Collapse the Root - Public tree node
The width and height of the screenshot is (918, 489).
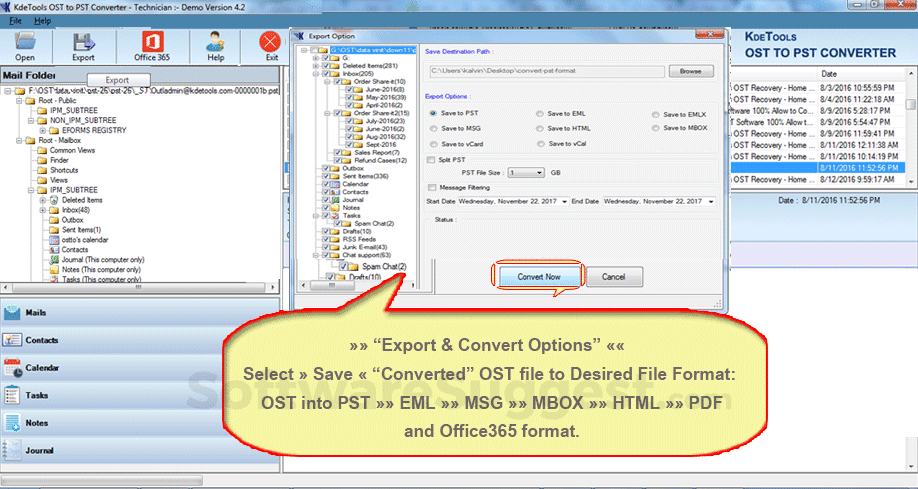(19, 101)
